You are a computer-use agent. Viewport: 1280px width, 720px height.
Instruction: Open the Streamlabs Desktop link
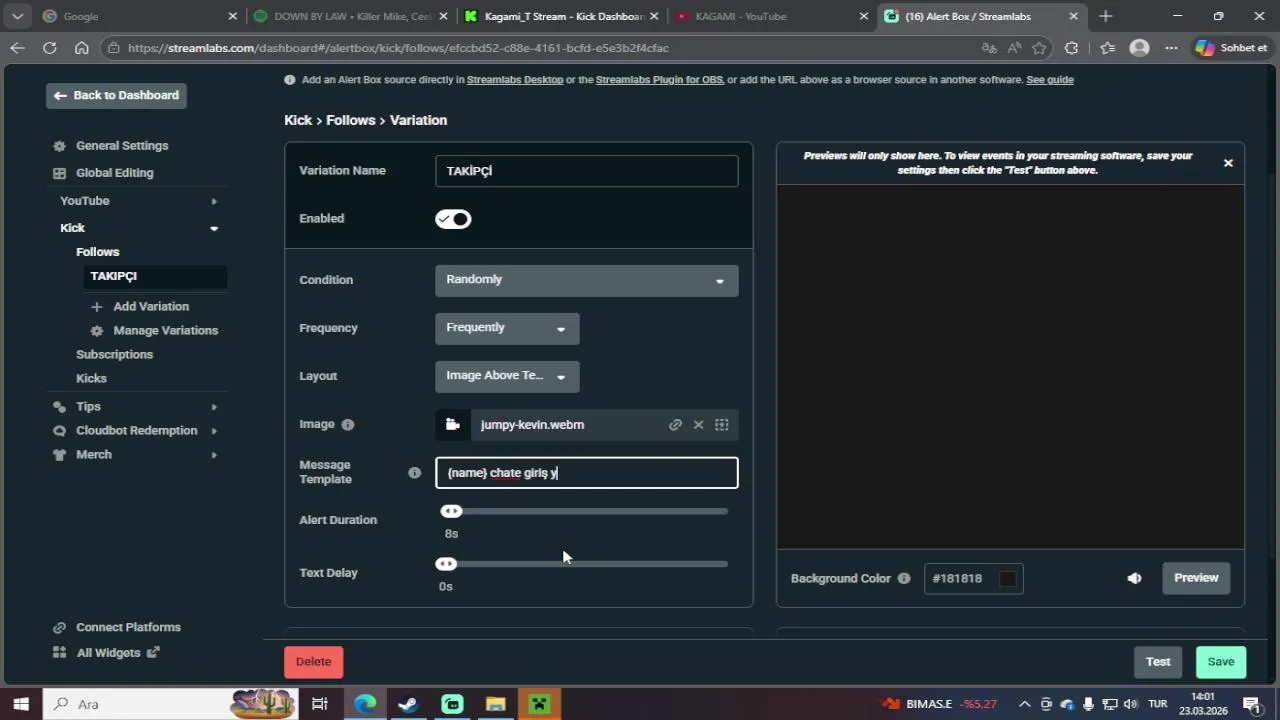515,80
